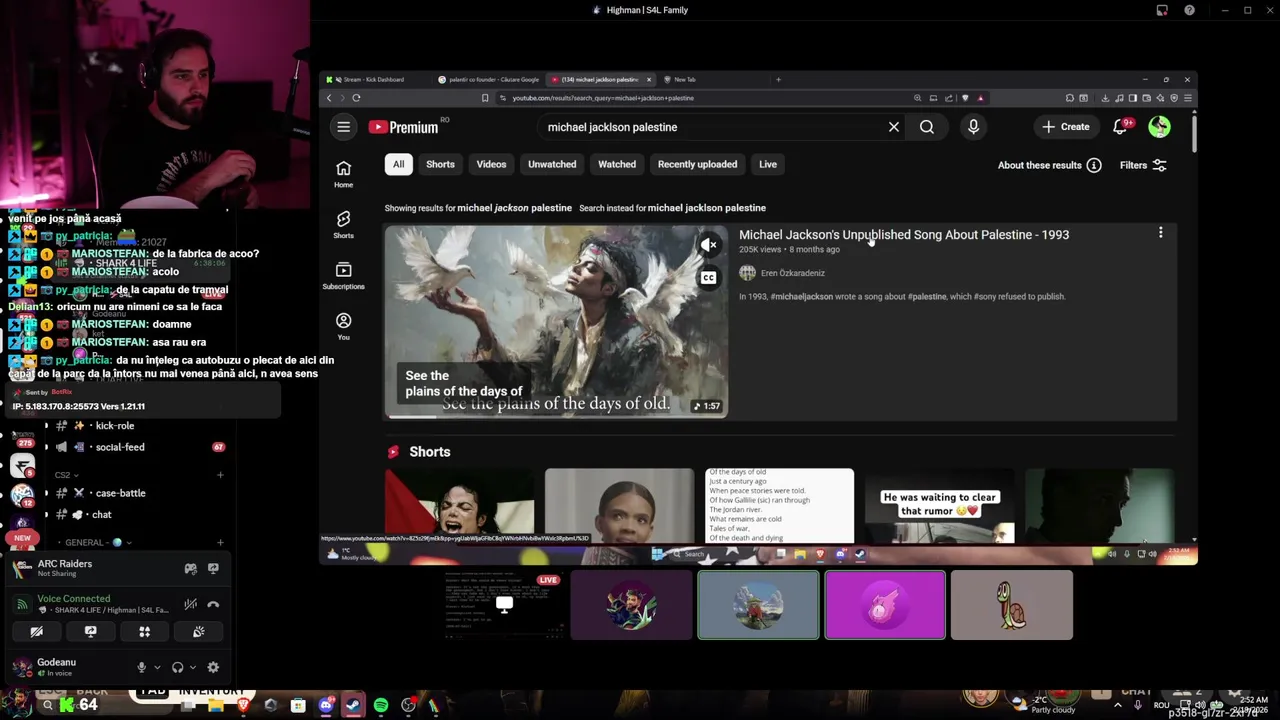Screen dimensions: 1280x720
Task: Search instead for michael jacklson palestine
Action: (x=706, y=208)
